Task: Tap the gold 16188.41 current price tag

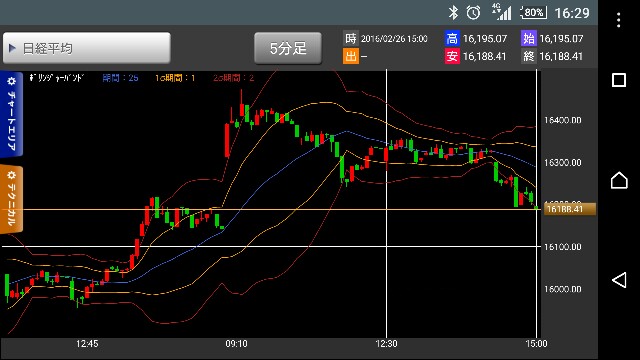Action: coord(569,209)
